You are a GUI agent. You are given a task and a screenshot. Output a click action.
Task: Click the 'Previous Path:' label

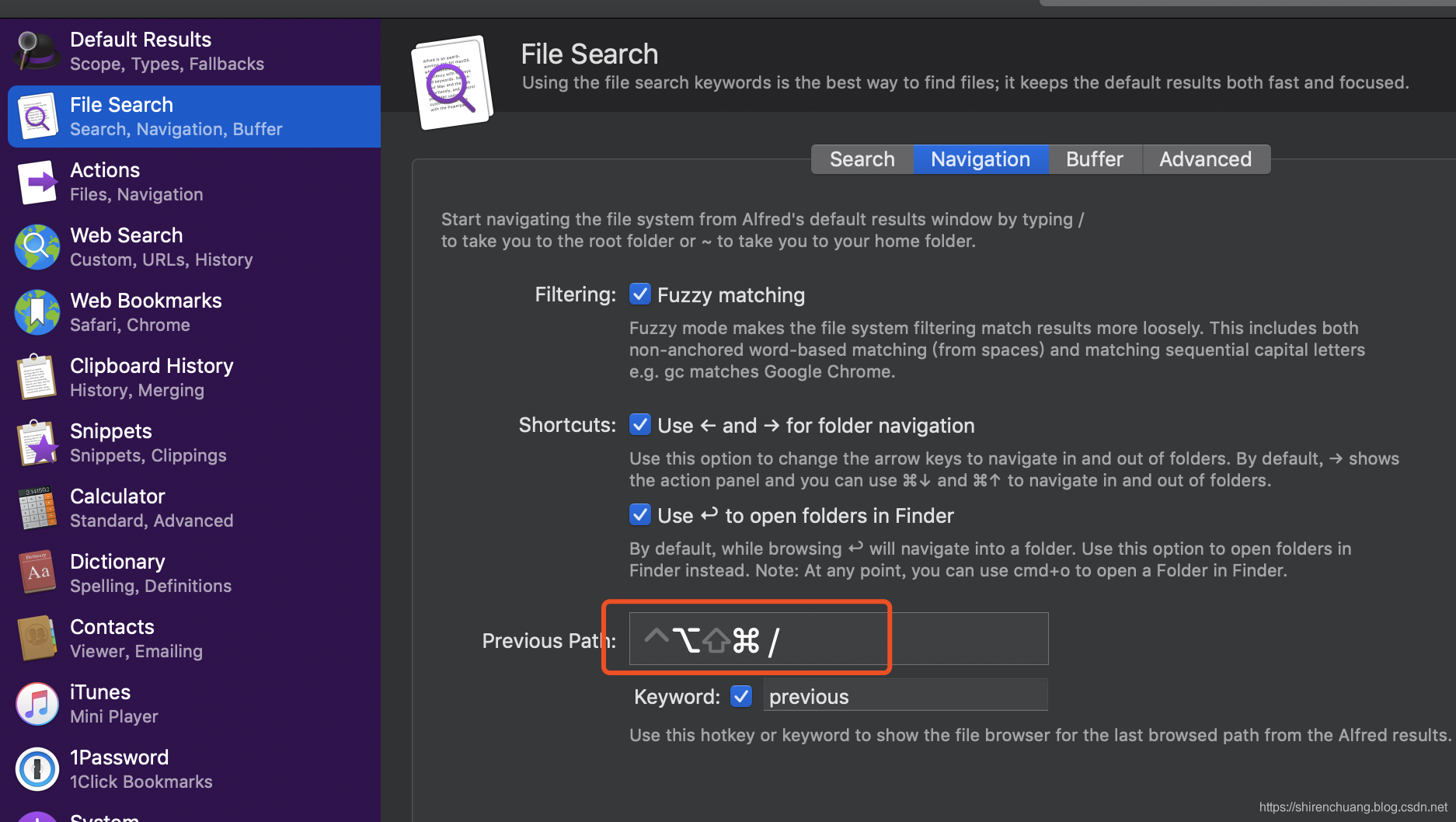[x=549, y=640]
